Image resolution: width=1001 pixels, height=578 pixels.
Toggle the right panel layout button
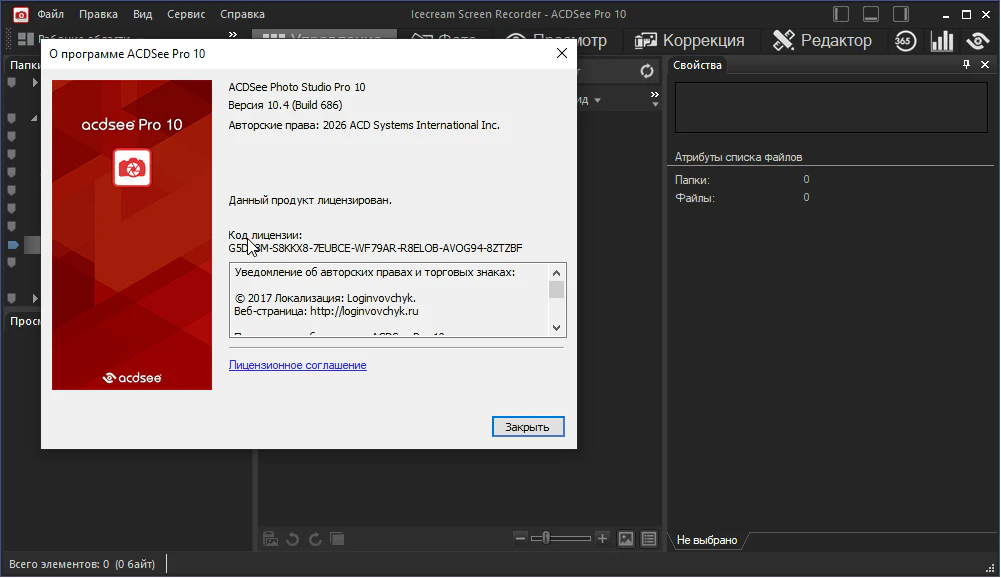tap(901, 14)
